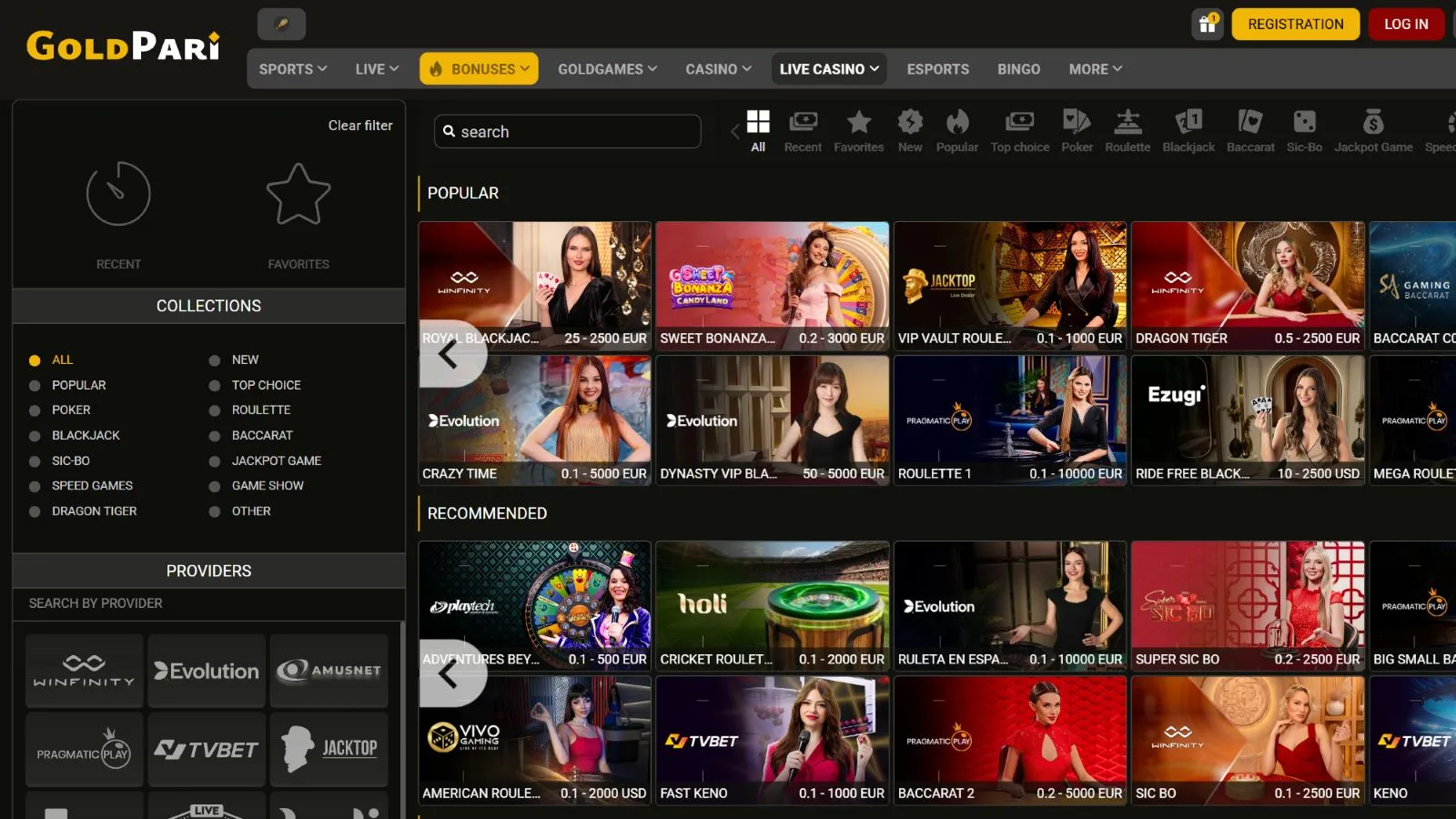Open the gift box bonus icon

point(1208,25)
